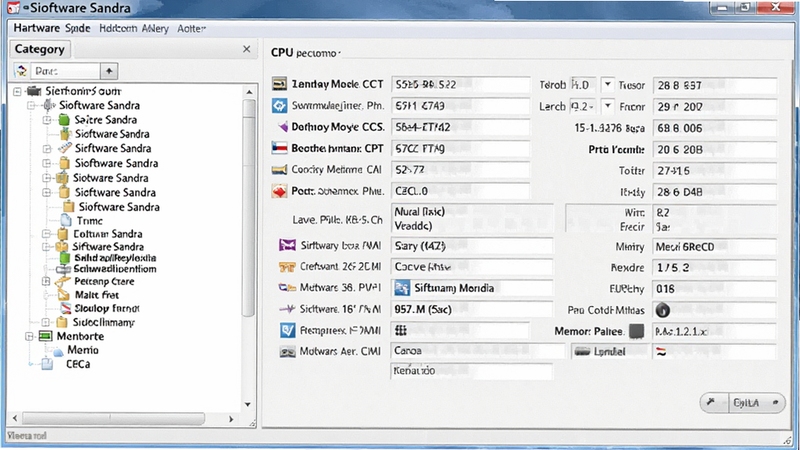Image resolution: width=800 pixels, height=450 pixels.
Task: Click the Sicıftware 16 waveform icon
Action: tap(287, 309)
